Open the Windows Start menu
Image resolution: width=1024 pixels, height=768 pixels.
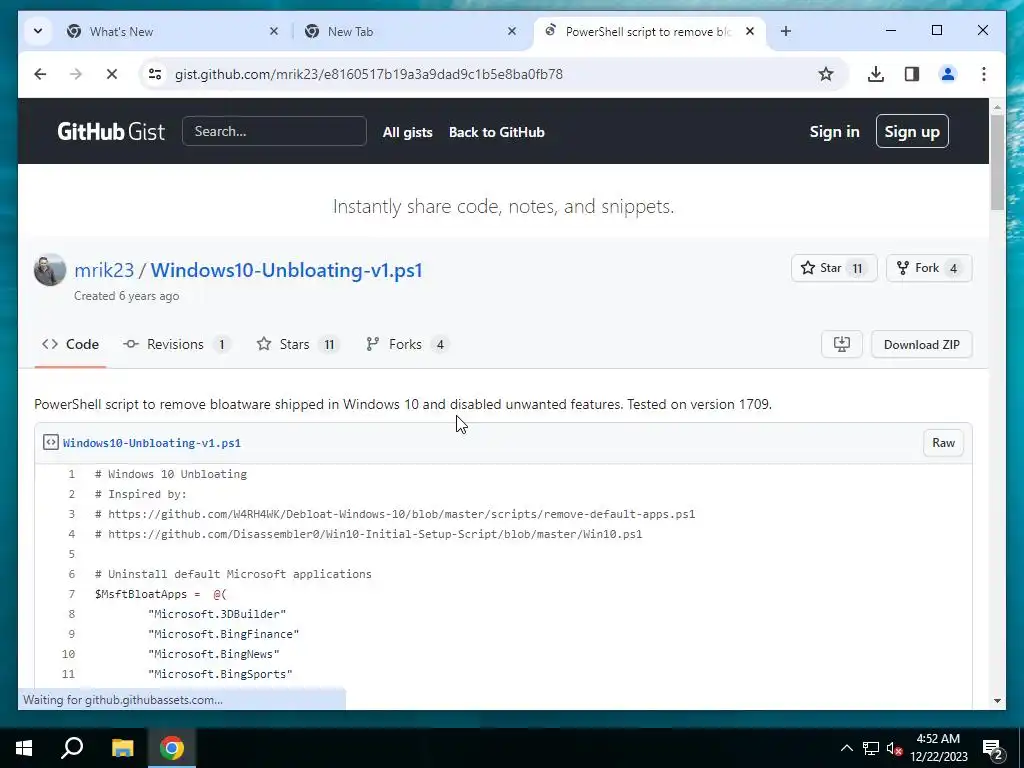pos(24,748)
